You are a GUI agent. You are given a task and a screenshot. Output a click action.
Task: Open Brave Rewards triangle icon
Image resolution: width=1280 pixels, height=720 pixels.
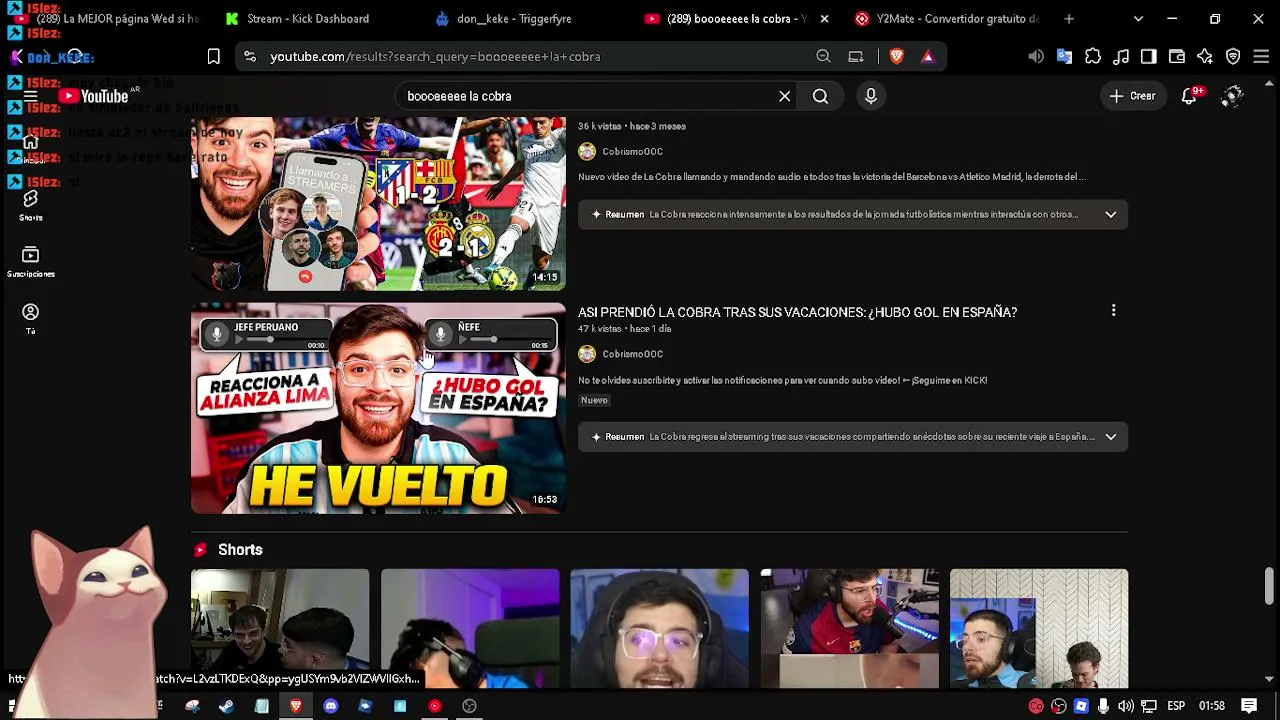coord(928,57)
